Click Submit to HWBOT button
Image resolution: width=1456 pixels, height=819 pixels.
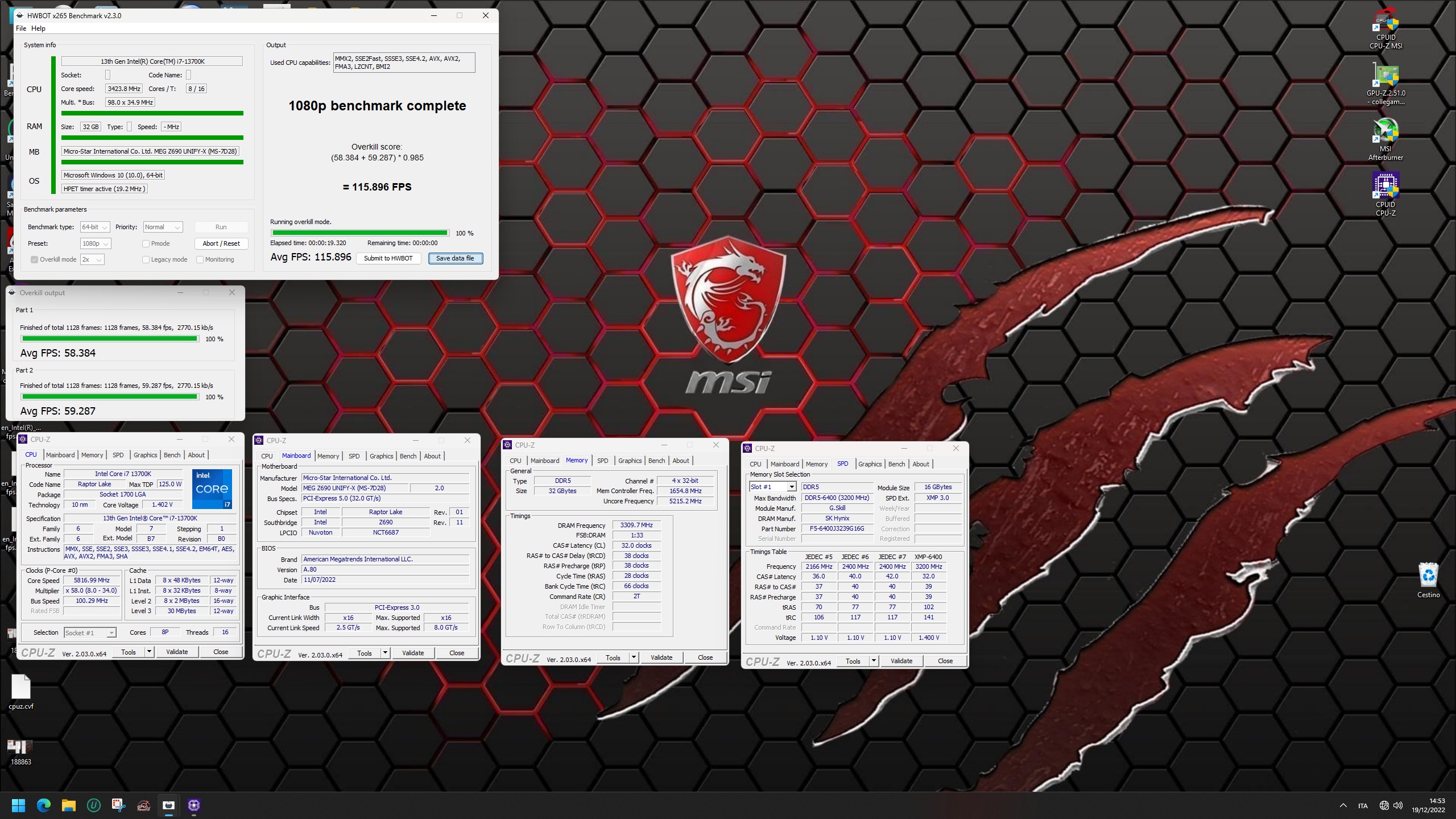pos(388,258)
